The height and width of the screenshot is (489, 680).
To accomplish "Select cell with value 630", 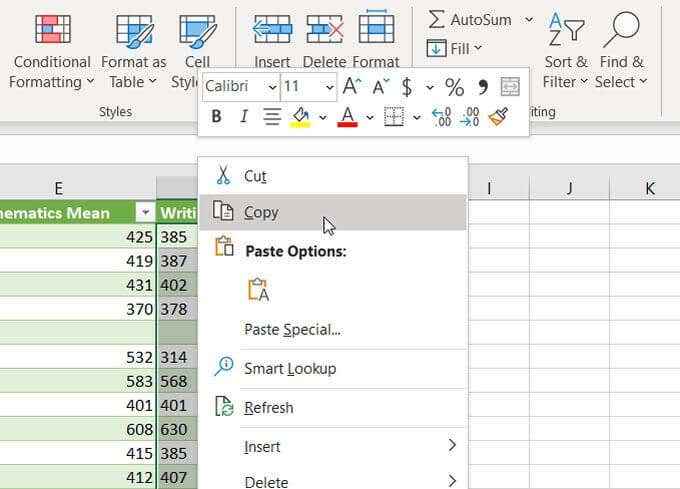I will (177, 429).
